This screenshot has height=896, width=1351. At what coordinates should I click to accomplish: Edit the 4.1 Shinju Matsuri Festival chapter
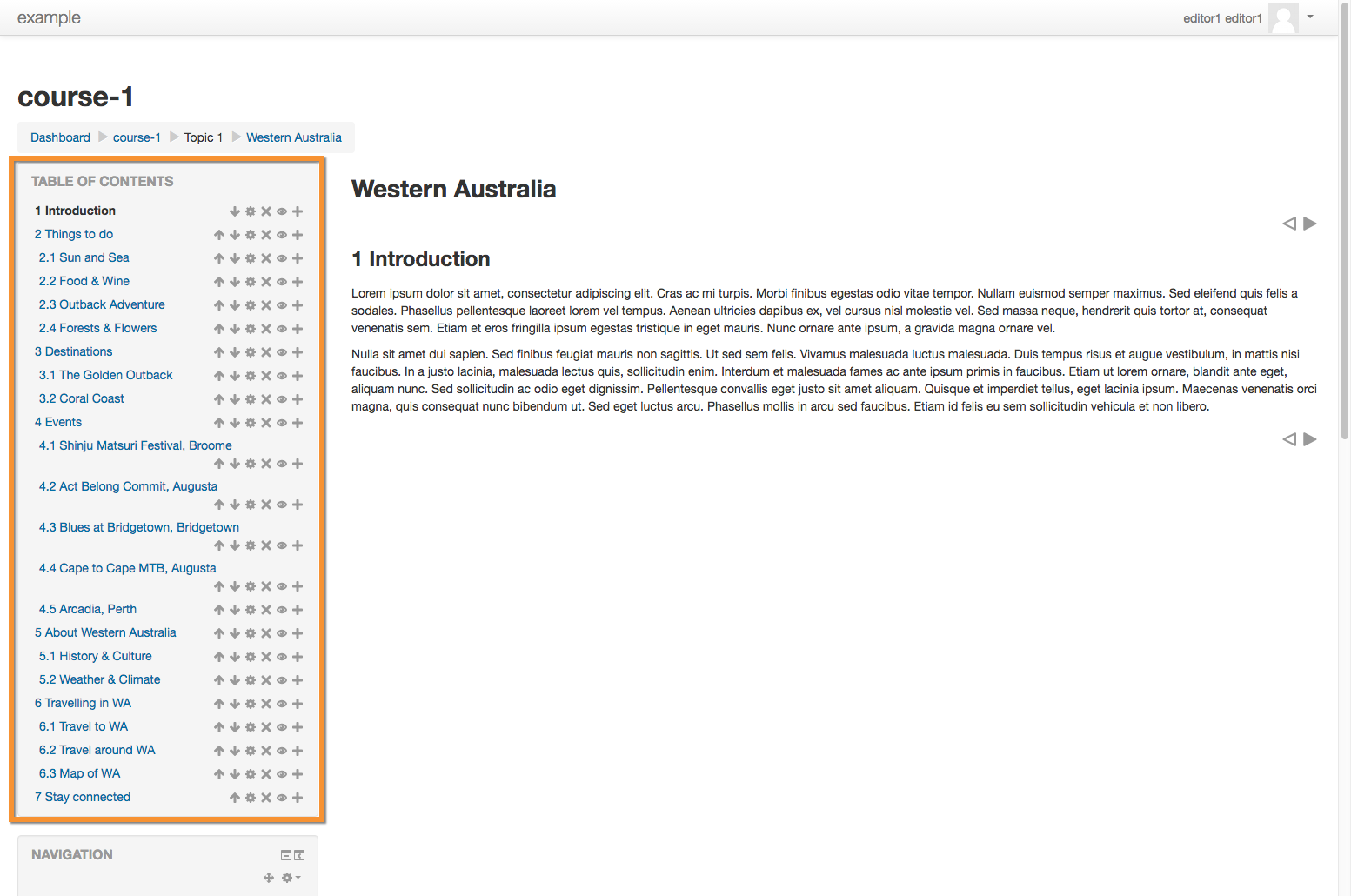point(251,464)
